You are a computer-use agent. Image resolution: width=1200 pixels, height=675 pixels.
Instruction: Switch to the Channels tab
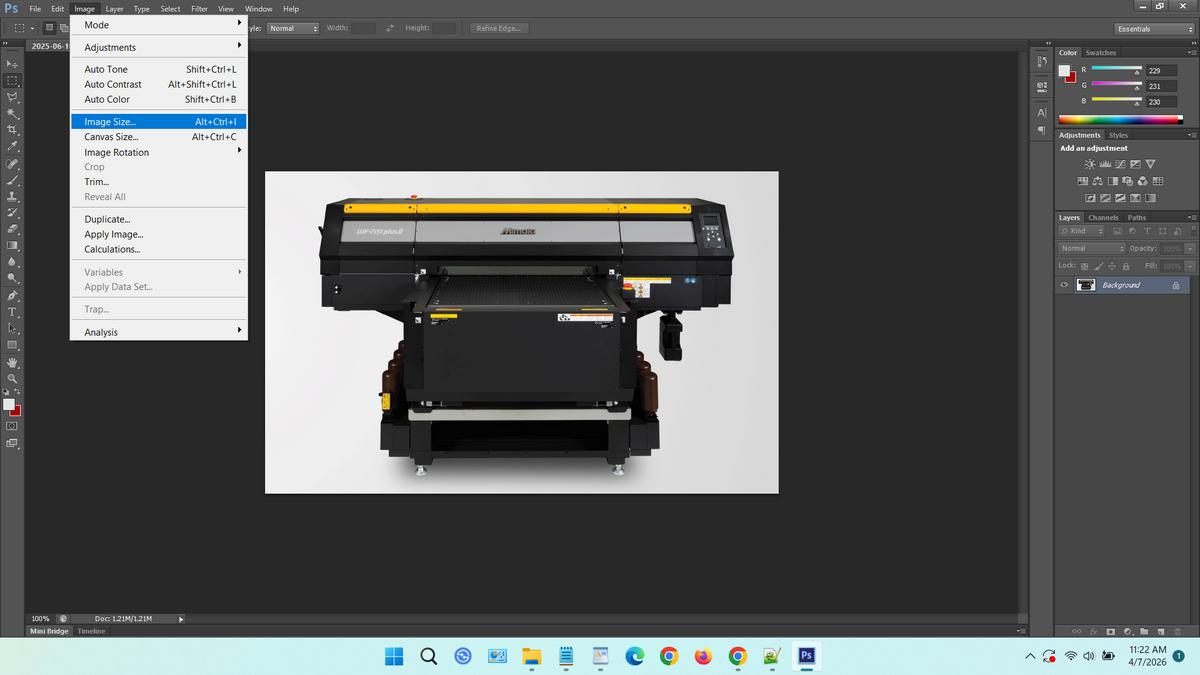[x=1103, y=217]
